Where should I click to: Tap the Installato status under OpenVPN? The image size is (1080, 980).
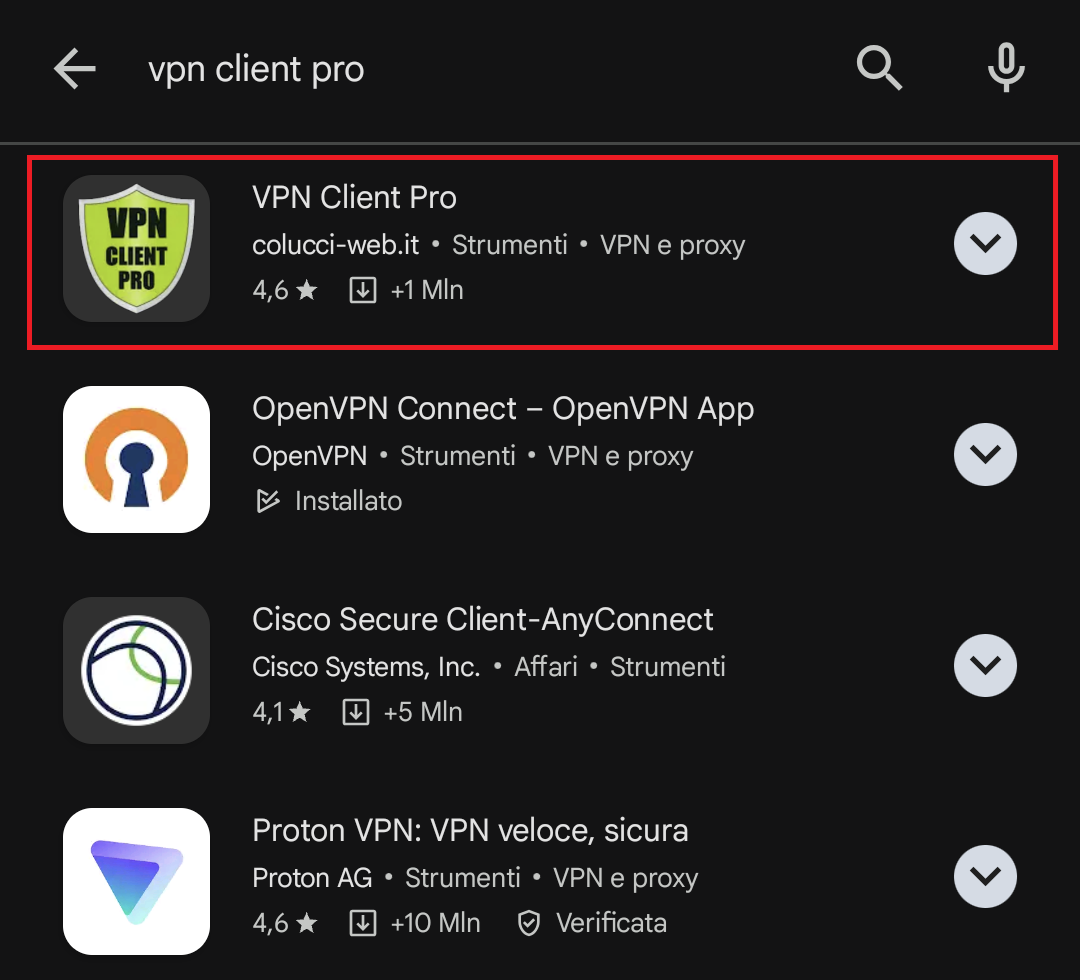(329, 501)
